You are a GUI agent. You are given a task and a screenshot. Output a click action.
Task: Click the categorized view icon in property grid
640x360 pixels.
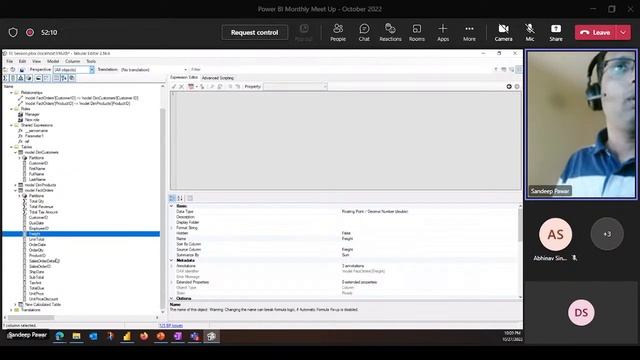172,198
